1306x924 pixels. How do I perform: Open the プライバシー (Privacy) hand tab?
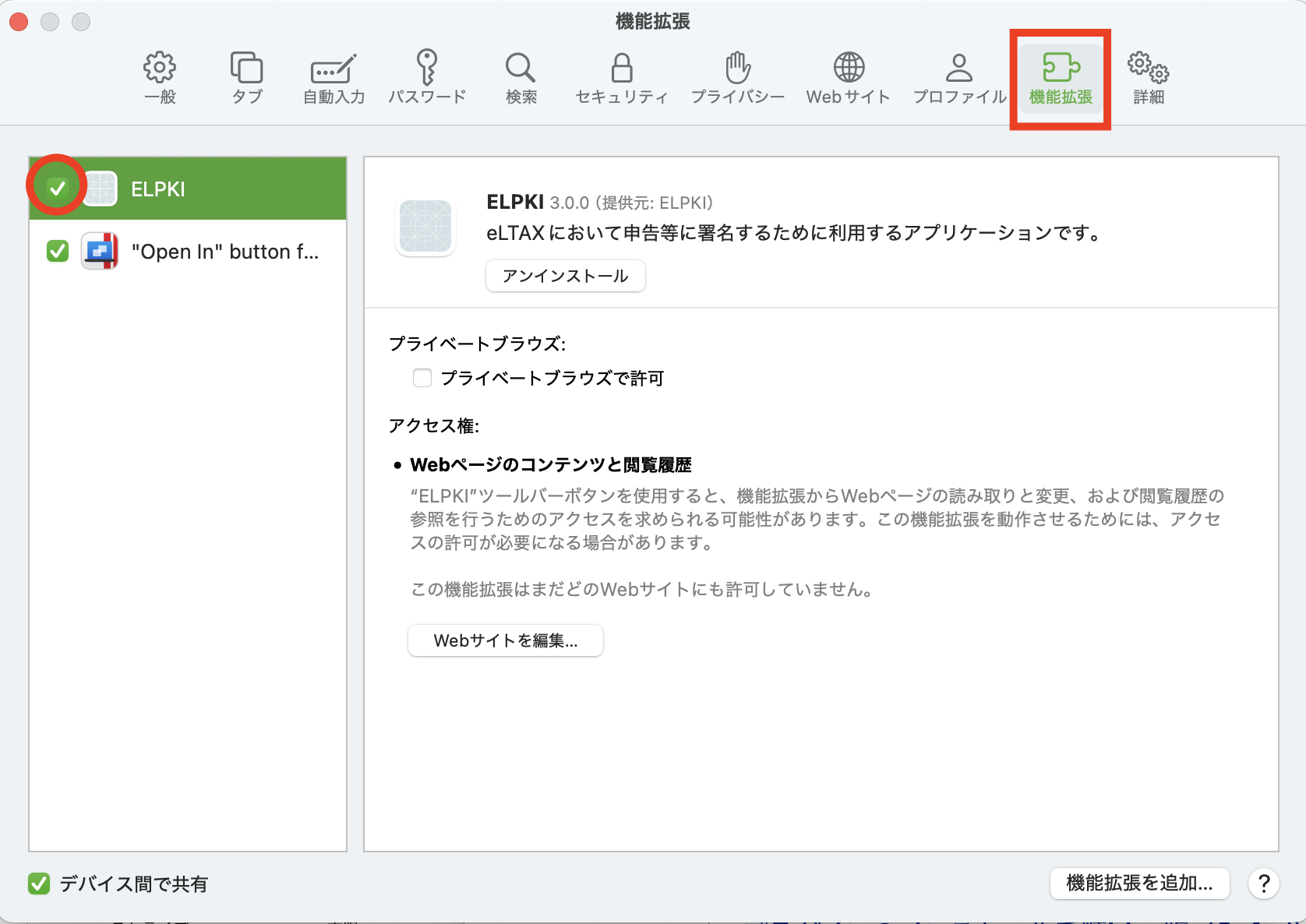click(x=737, y=78)
